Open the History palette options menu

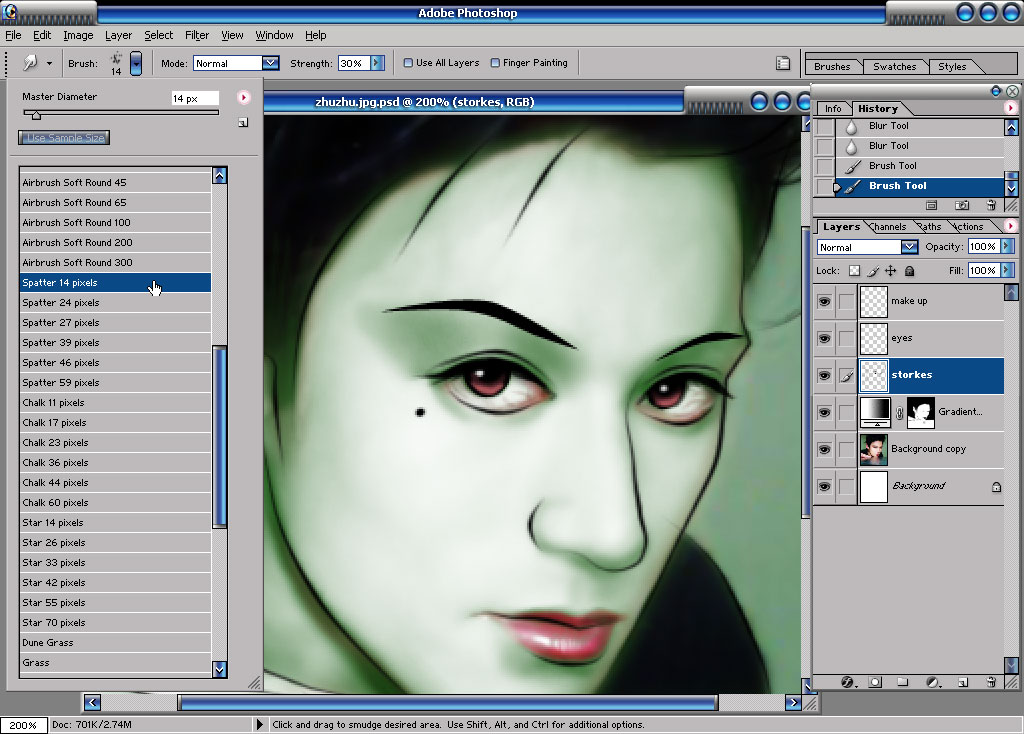[1010, 108]
